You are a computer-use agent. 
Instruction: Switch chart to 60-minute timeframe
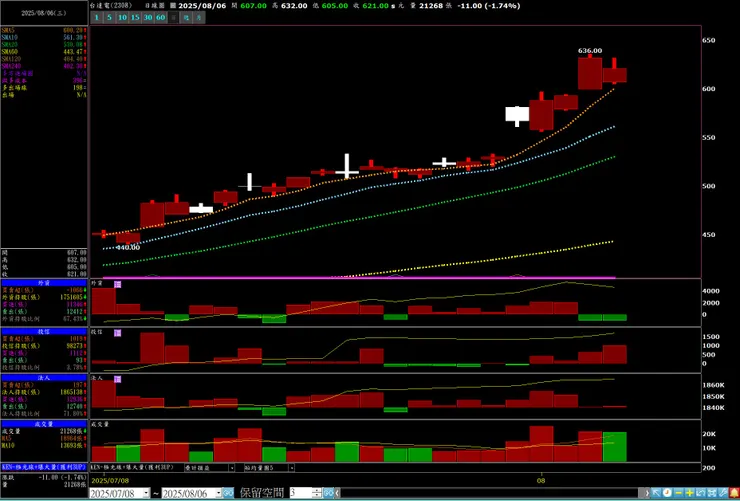tap(160, 18)
